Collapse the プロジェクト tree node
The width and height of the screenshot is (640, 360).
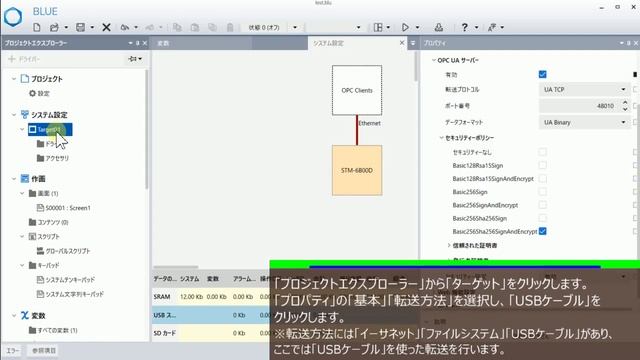tap(13, 78)
